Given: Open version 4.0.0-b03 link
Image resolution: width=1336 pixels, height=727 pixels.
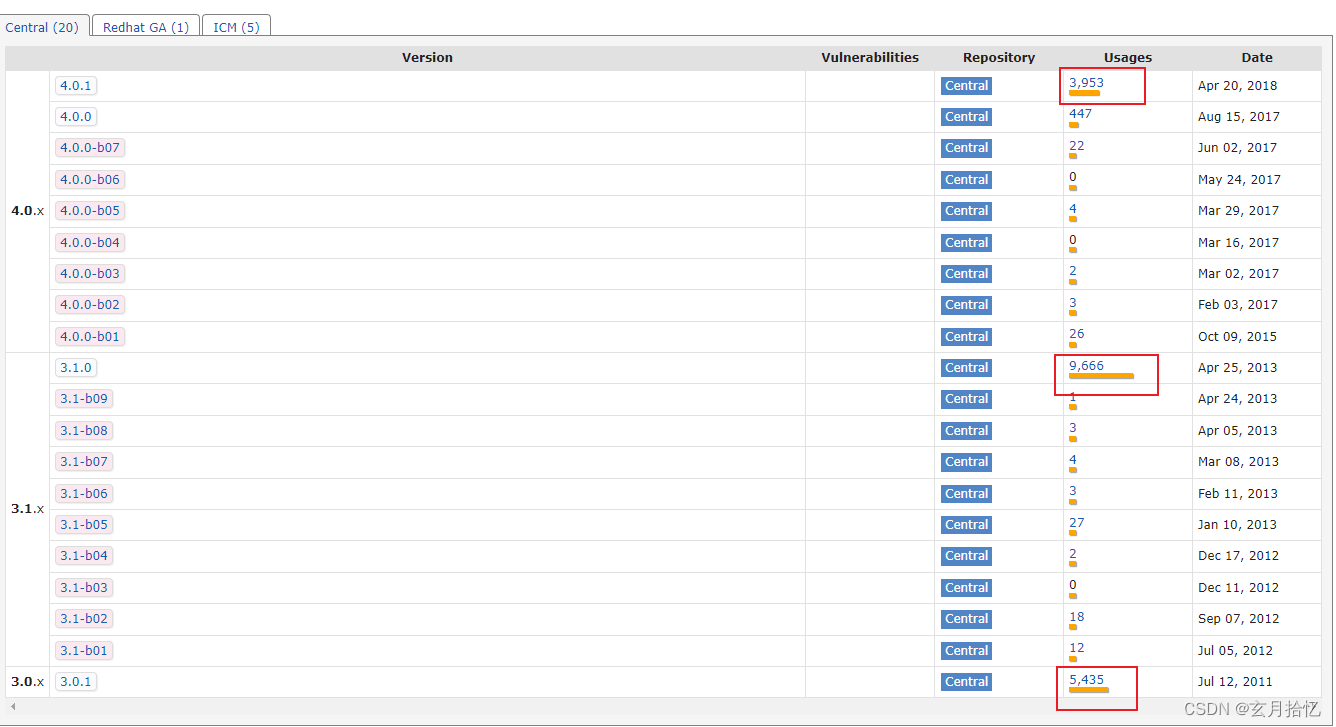Looking at the screenshot, I should (90, 274).
